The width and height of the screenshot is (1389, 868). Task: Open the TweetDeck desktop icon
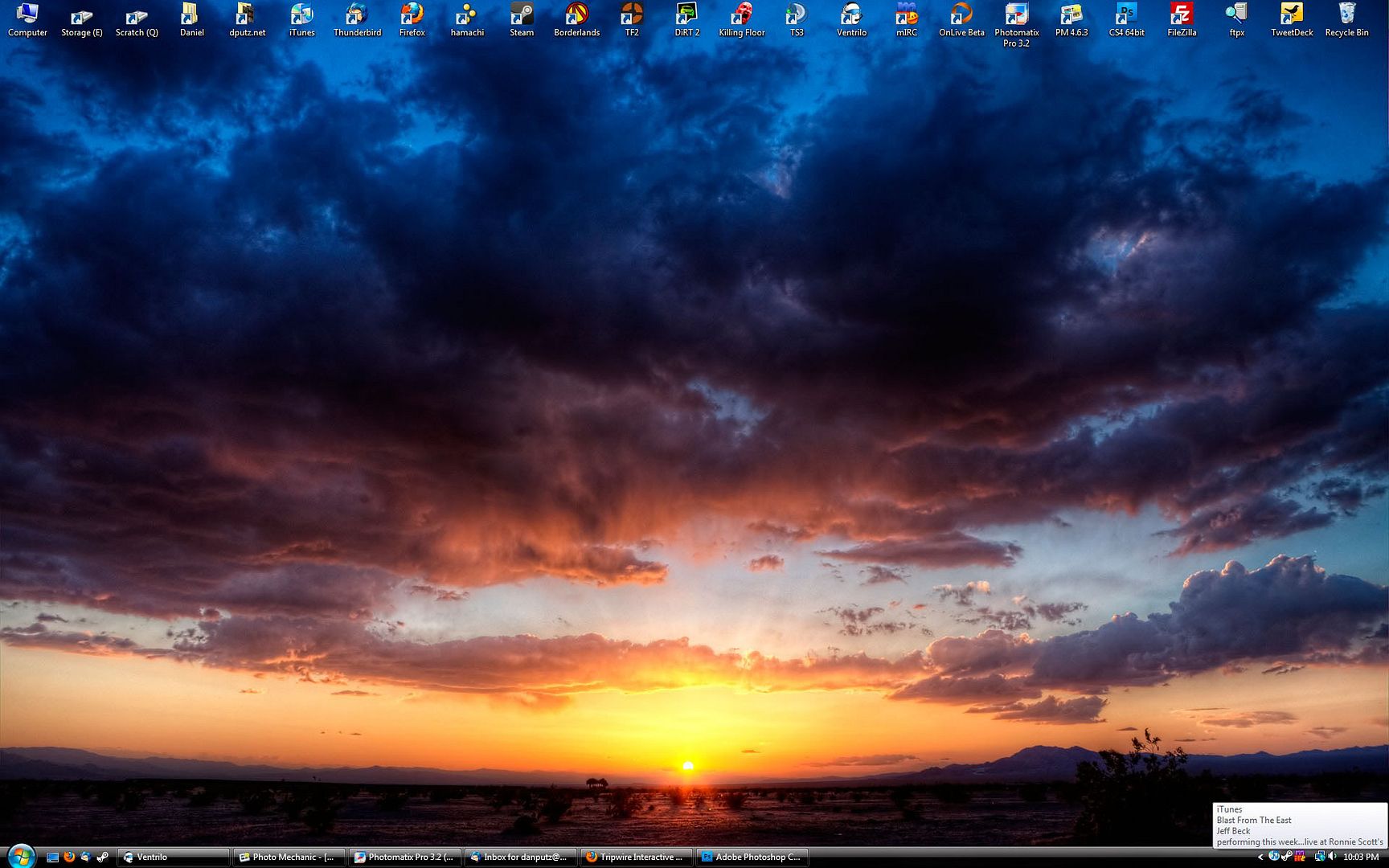coord(1291,16)
